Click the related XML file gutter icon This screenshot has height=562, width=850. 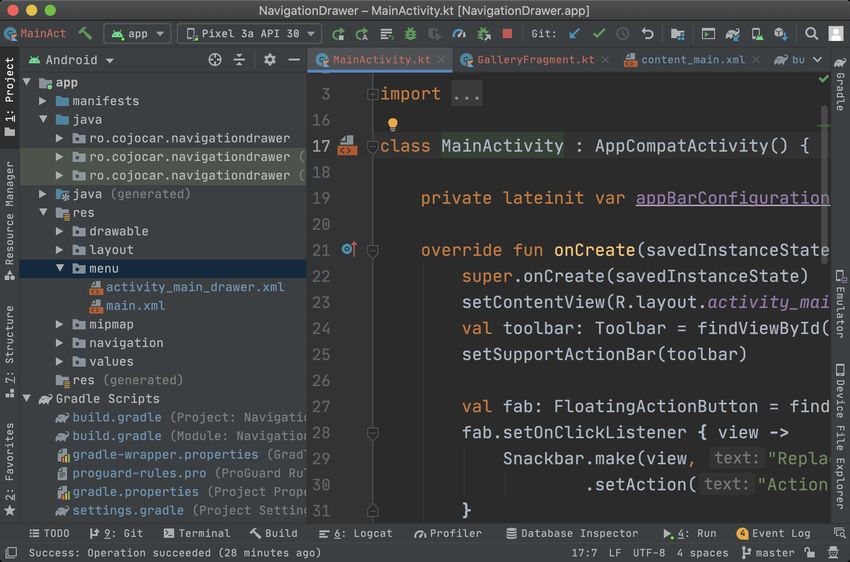coord(347,145)
